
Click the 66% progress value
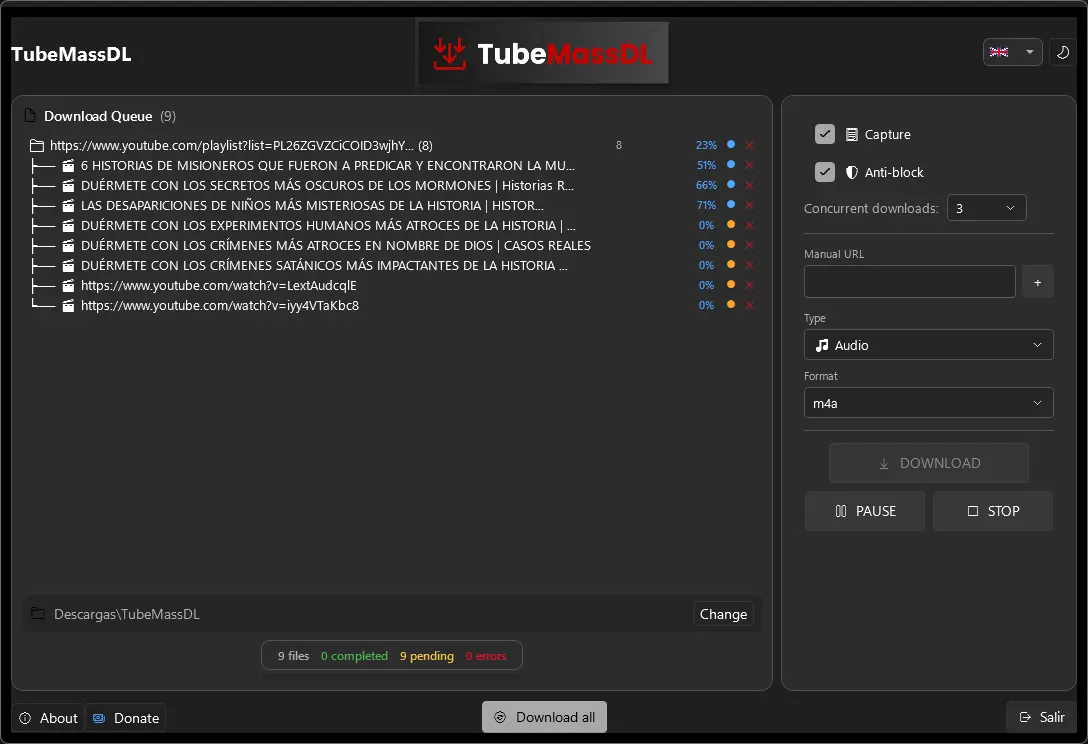coord(706,185)
